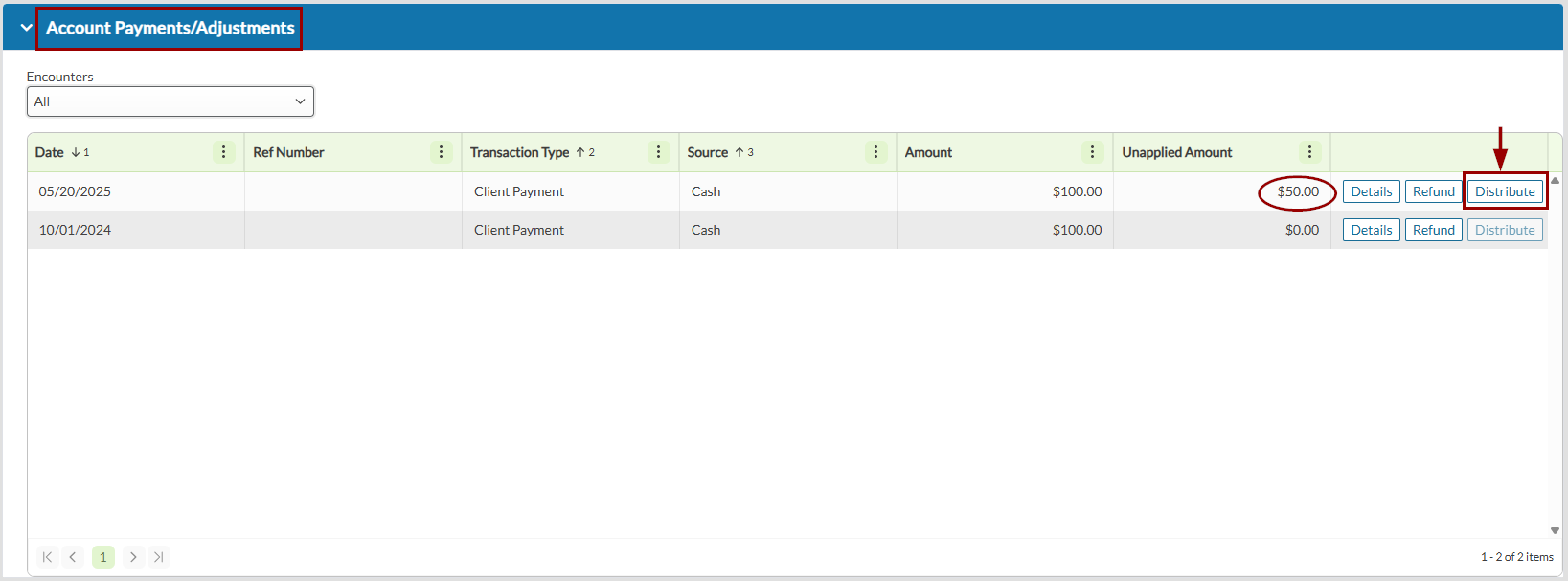Go to the next page of results
Viewport: 1568px width, 581px height.
(x=133, y=557)
